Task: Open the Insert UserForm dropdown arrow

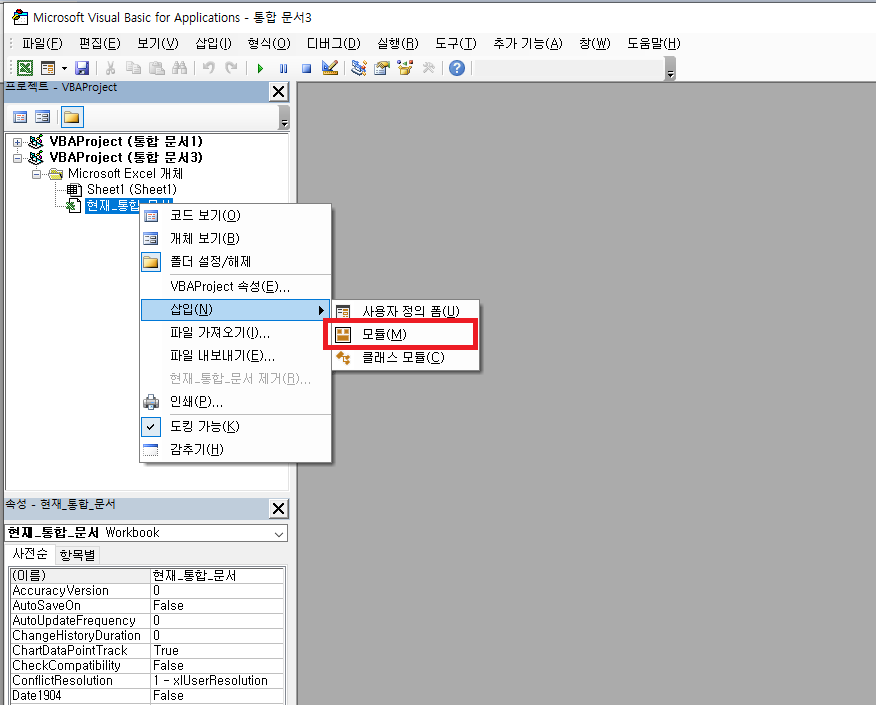Action: click(64, 68)
